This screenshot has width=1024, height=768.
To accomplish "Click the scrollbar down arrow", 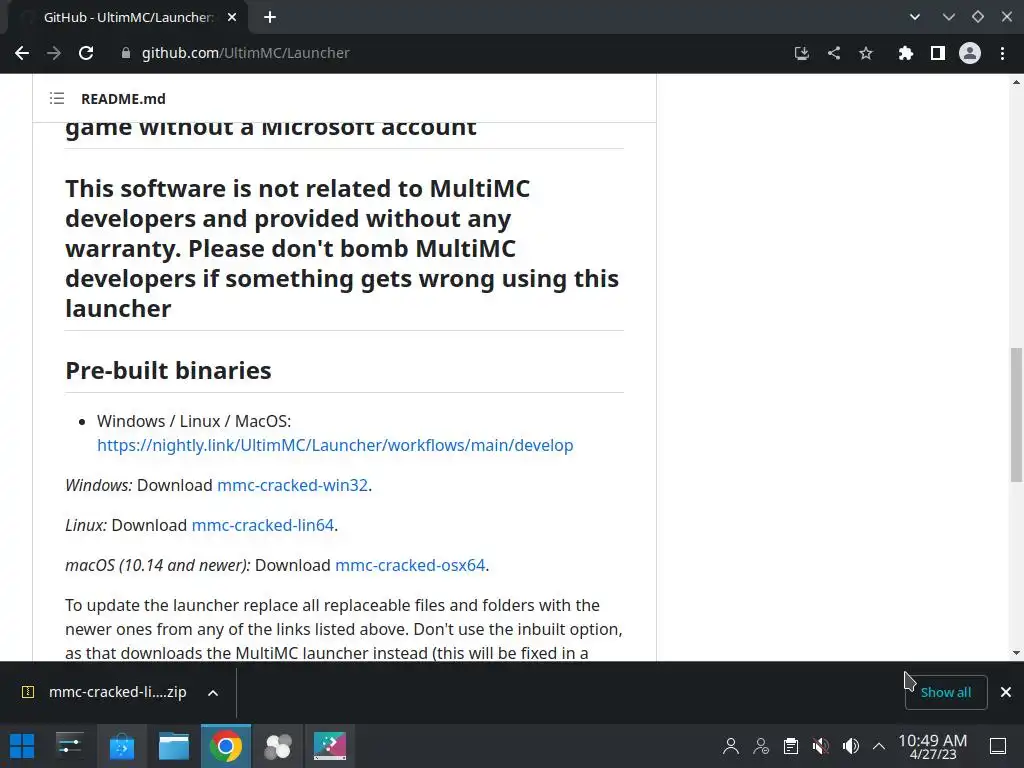I will 1016,652.
